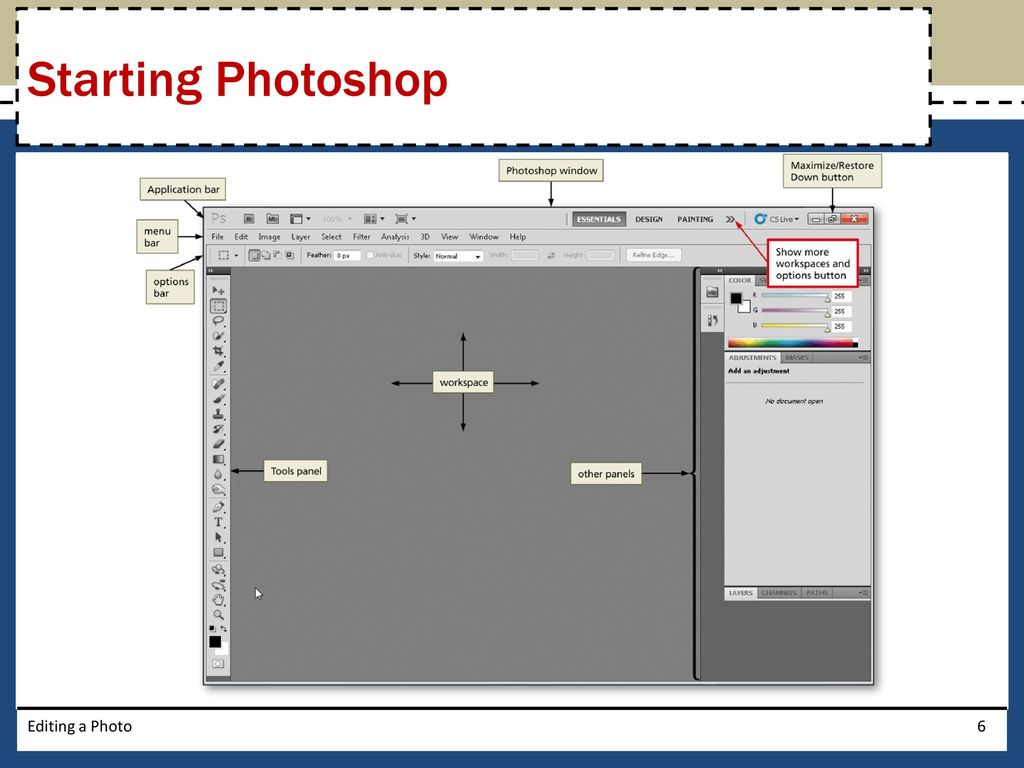Choose Intersect with selection mode
Image resolution: width=1024 pixels, height=768 pixels.
pyautogui.click(x=289, y=255)
